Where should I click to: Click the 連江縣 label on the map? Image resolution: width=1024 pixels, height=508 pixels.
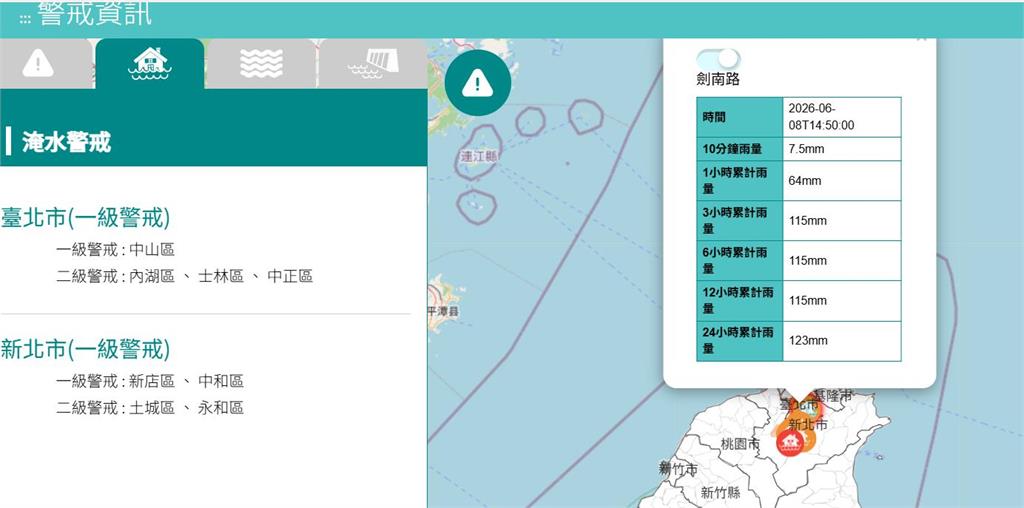pos(479,157)
